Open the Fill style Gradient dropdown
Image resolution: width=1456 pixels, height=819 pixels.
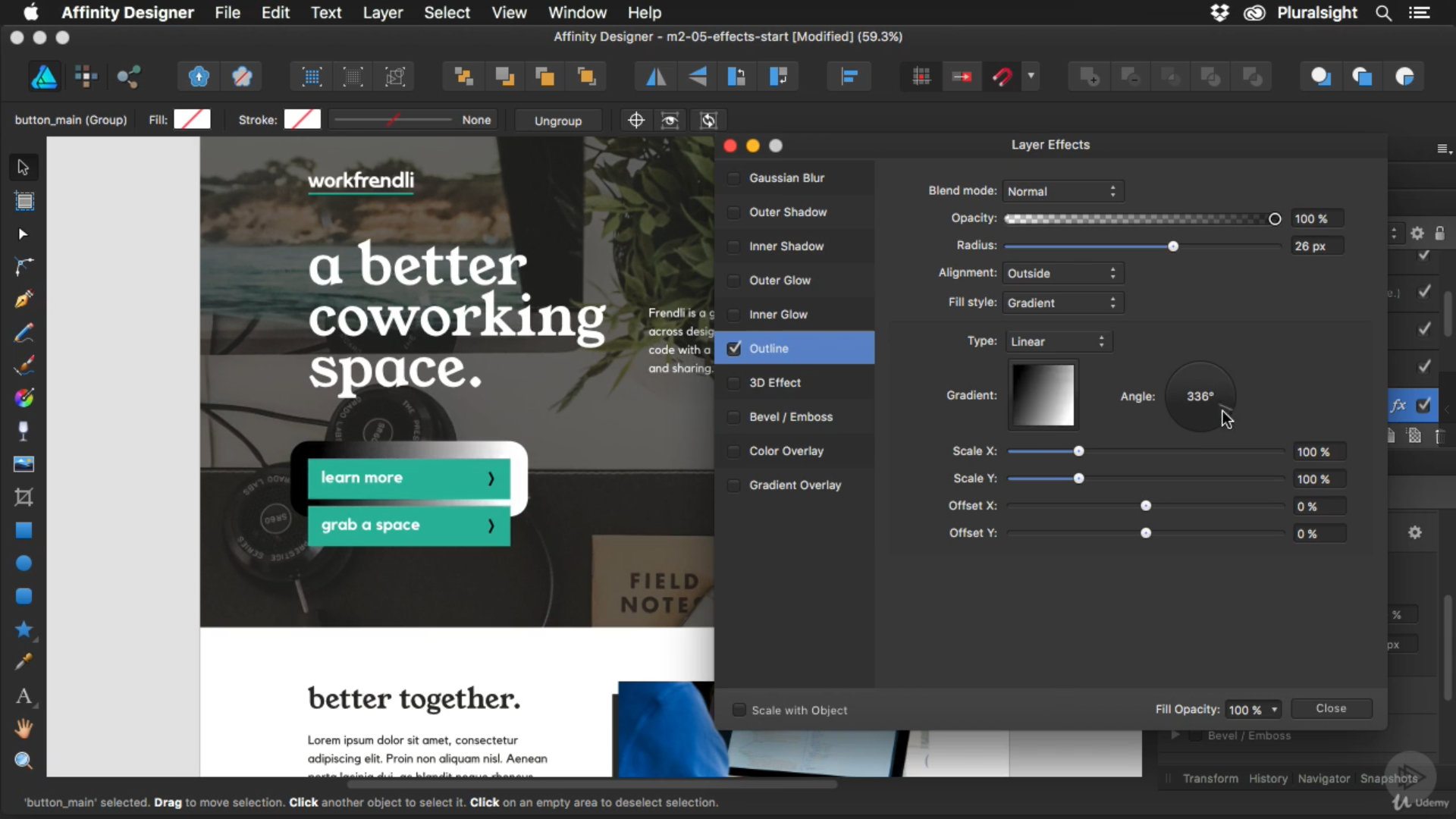point(1063,303)
